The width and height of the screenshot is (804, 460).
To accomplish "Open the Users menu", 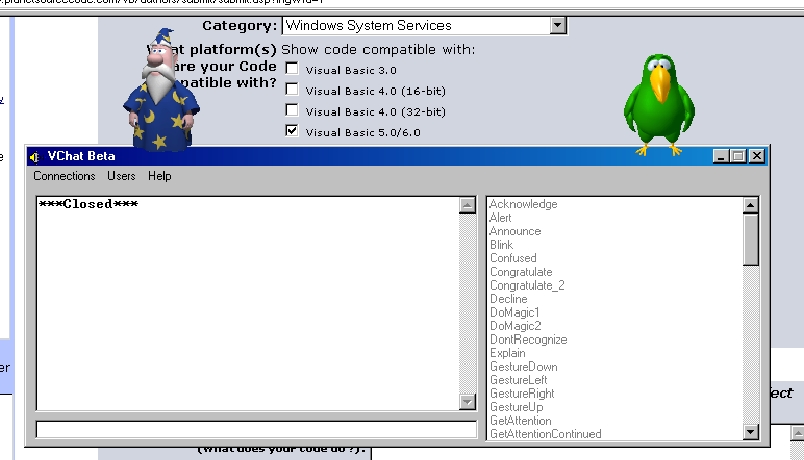I will (121, 176).
